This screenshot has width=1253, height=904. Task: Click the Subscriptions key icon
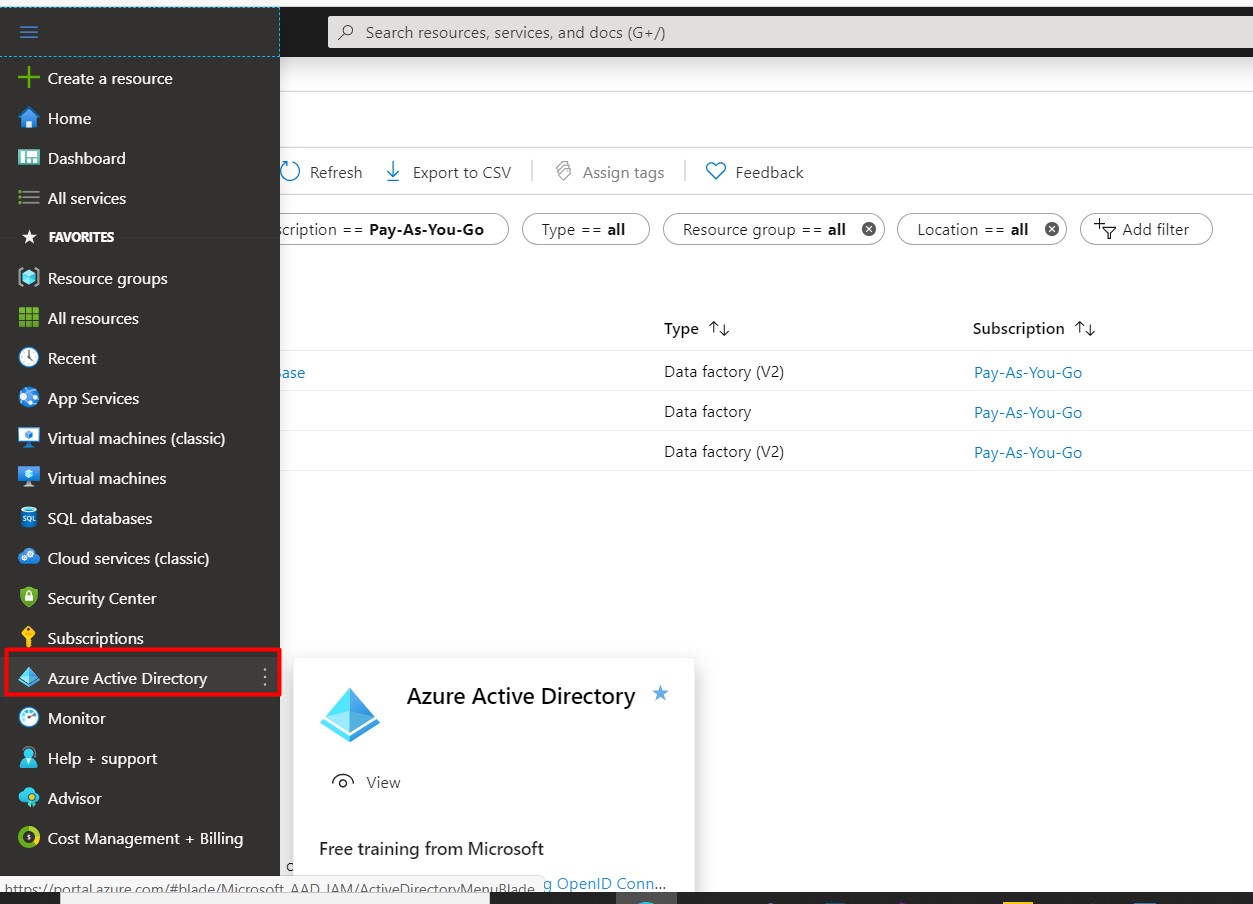click(29, 638)
